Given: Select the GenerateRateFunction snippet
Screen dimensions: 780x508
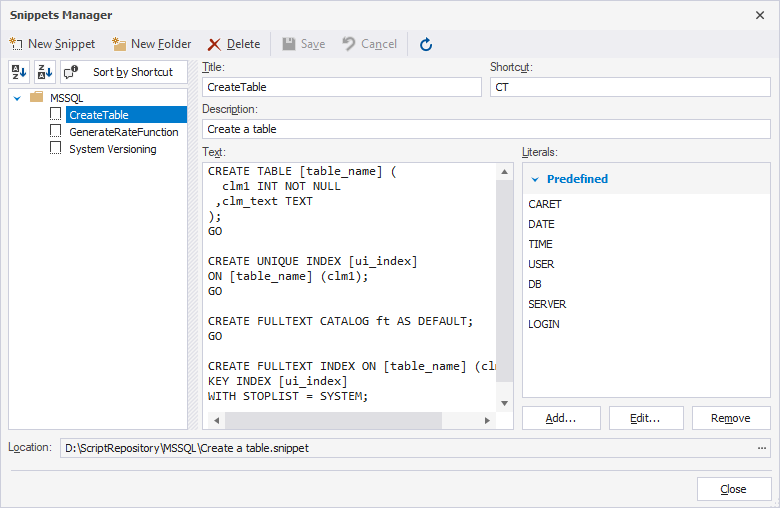Looking at the screenshot, I should [123, 132].
